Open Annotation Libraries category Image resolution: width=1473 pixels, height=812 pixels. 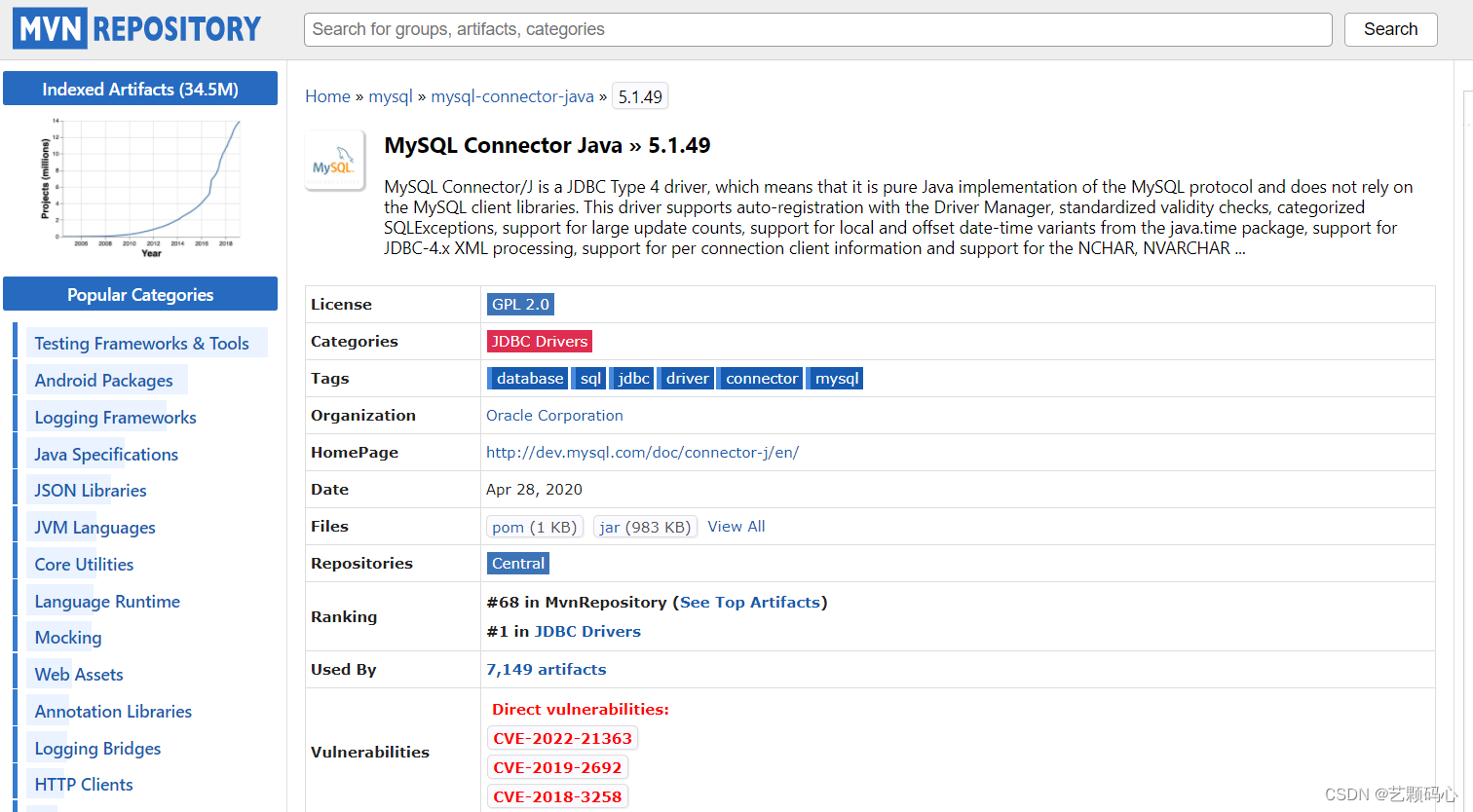113,711
